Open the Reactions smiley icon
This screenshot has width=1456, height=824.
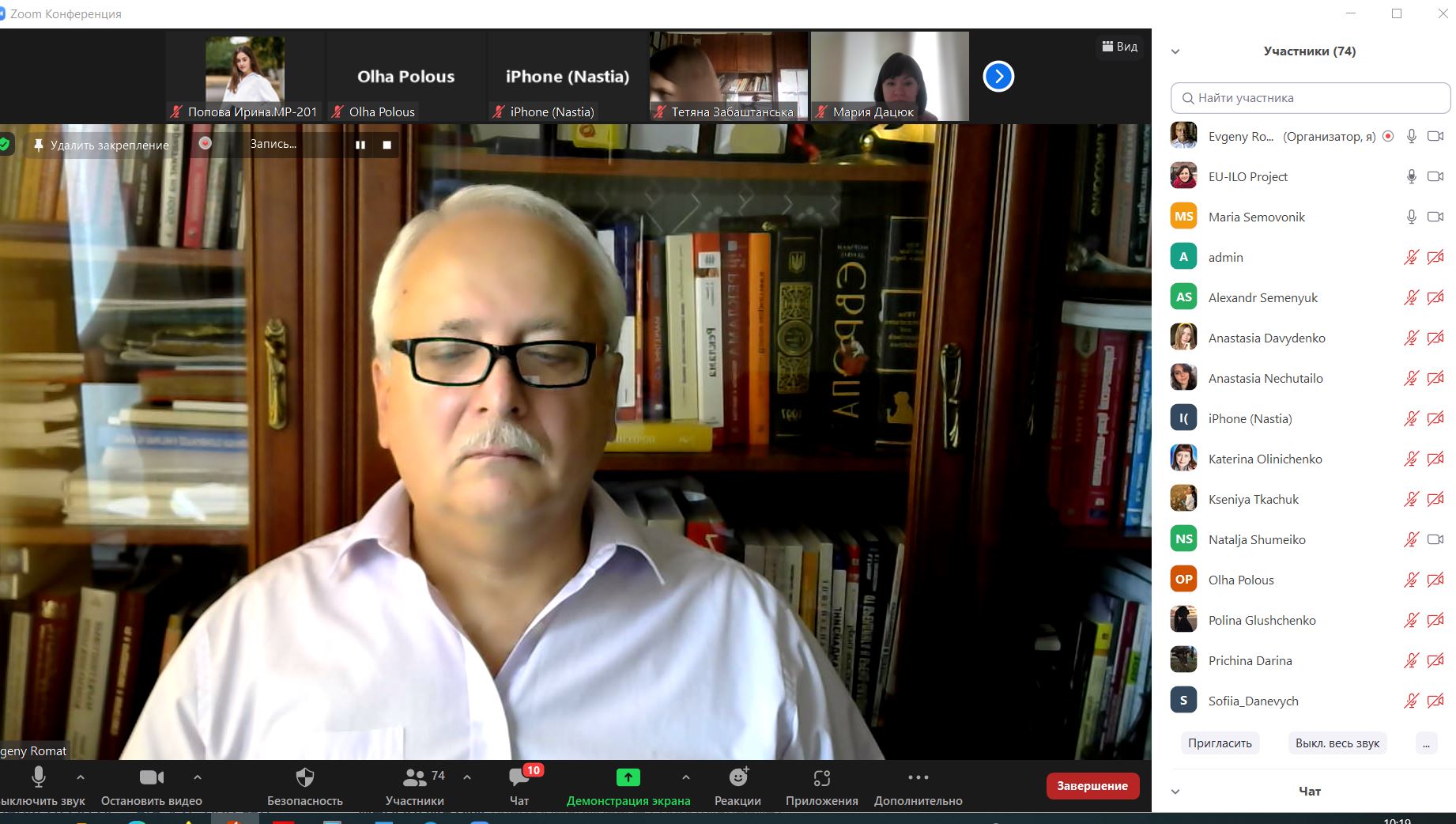(737, 778)
